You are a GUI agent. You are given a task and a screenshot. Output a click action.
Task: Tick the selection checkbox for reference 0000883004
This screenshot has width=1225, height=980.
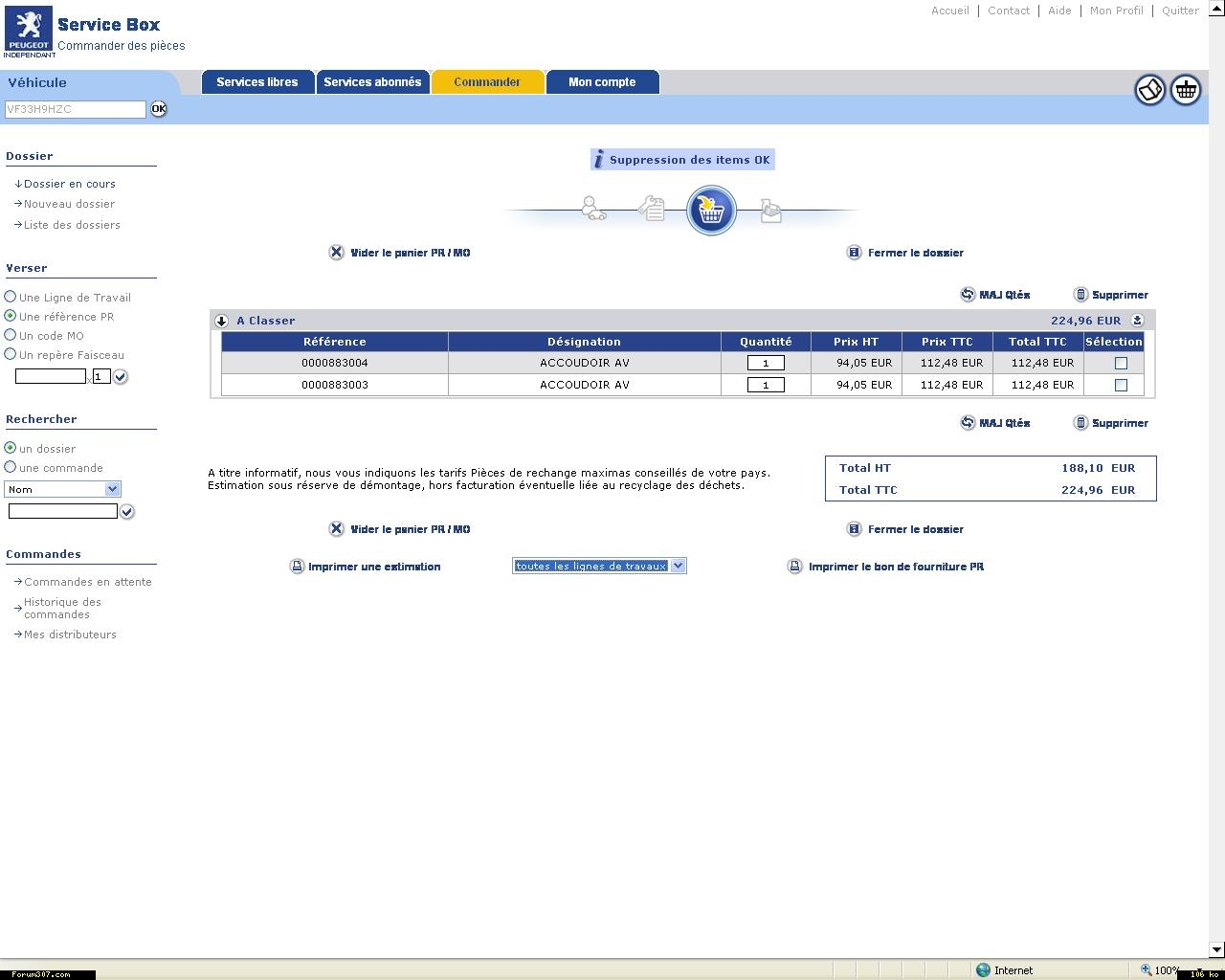click(x=1121, y=364)
